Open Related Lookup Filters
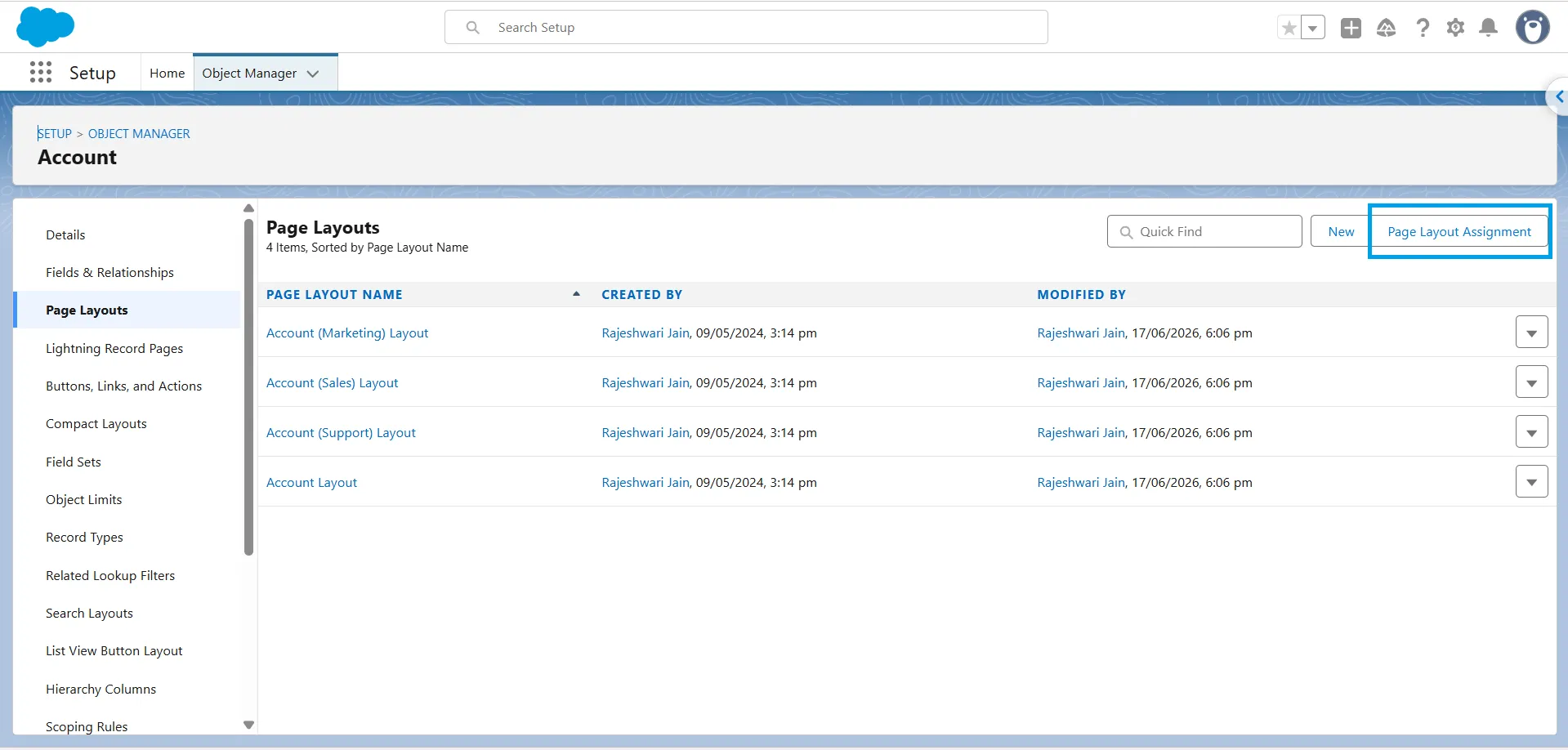Image resolution: width=1568 pixels, height=750 pixels. (x=110, y=575)
